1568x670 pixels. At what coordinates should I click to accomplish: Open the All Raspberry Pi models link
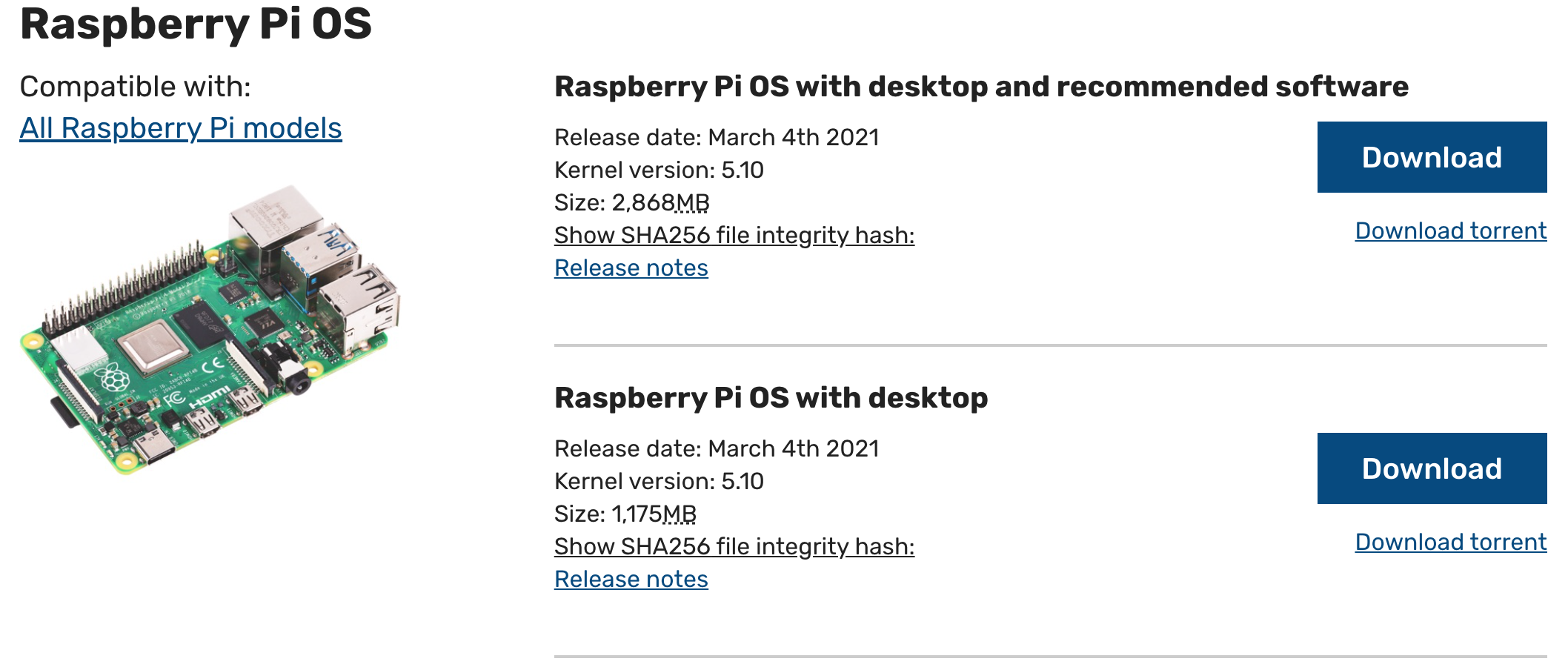point(181,128)
